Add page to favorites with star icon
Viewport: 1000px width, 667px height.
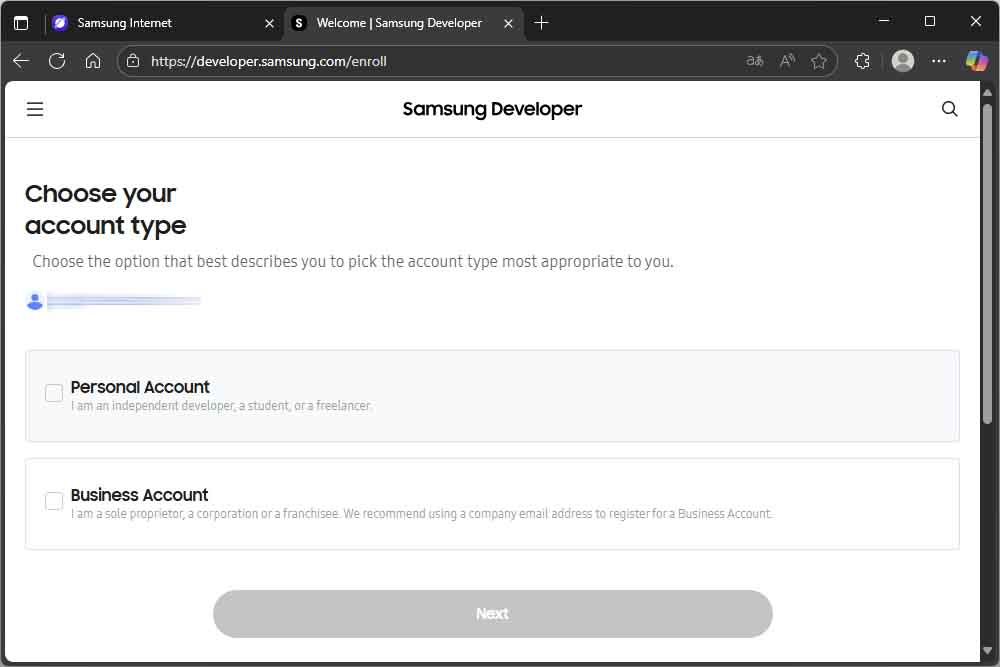coord(819,61)
